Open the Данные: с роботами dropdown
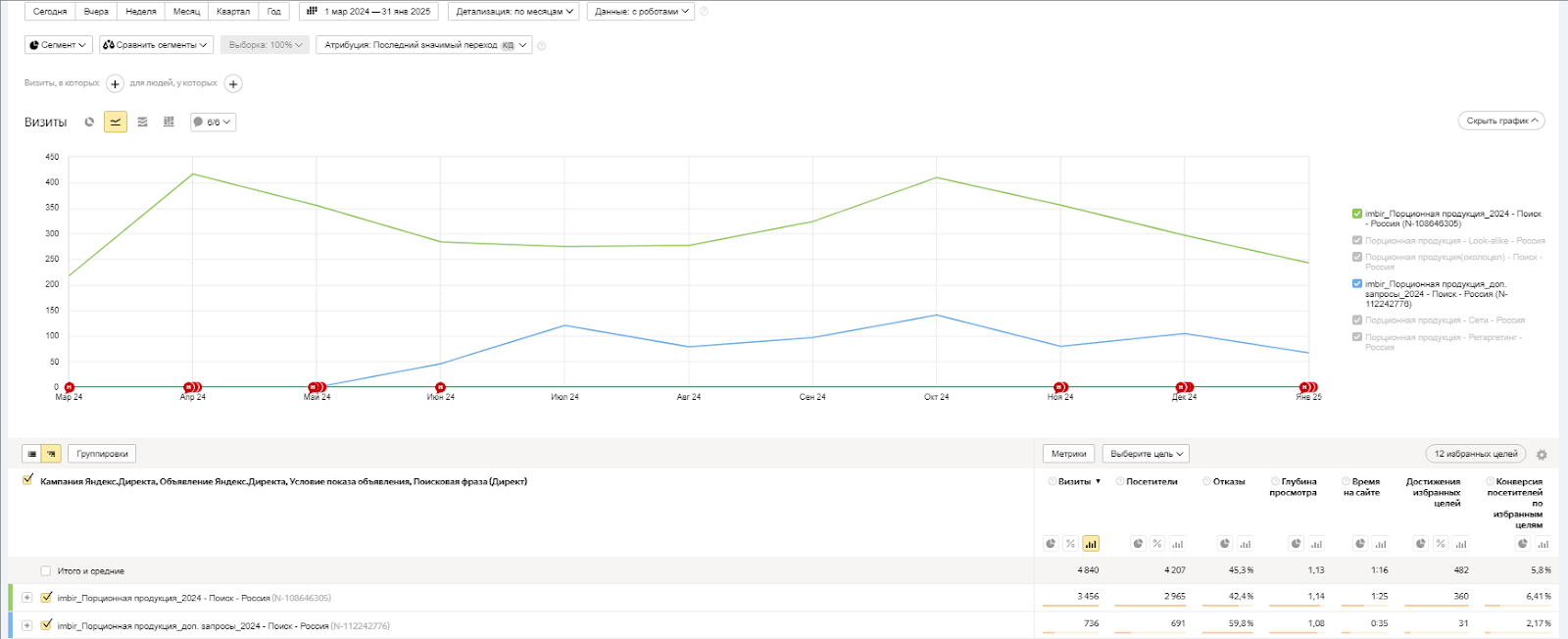 (641, 12)
